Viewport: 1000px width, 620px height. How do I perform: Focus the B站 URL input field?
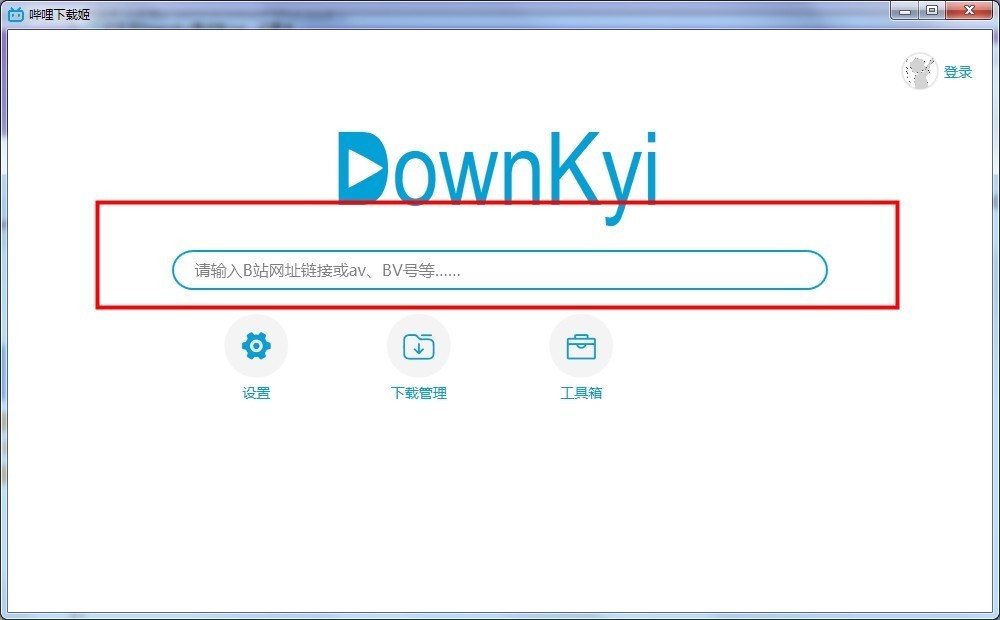pyautogui.click(x=500, y=270)
